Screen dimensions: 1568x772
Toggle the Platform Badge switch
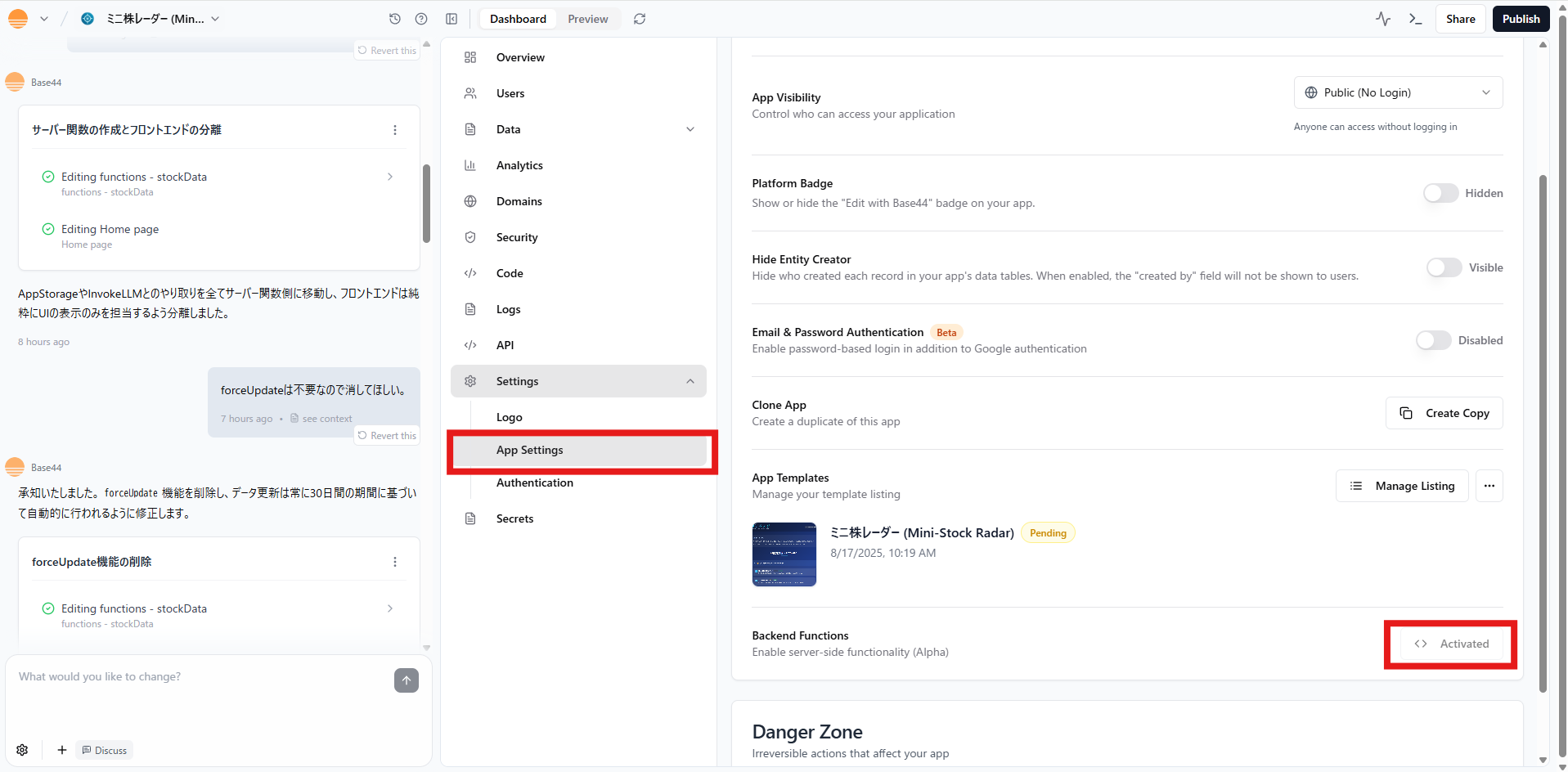[1440, 193]
